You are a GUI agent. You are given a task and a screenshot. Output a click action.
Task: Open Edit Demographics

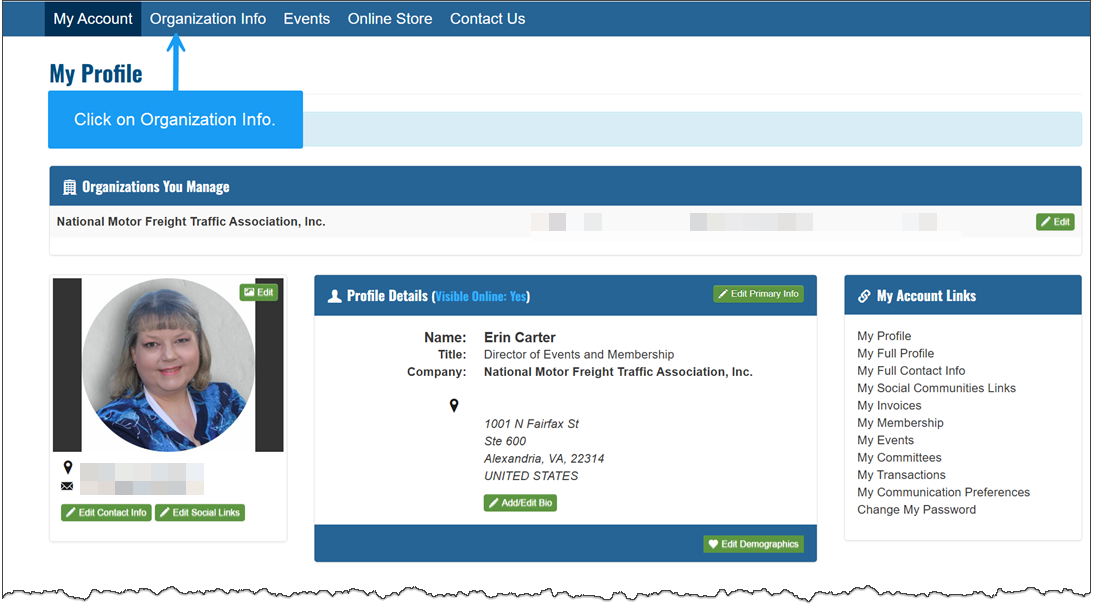point(753,544)
